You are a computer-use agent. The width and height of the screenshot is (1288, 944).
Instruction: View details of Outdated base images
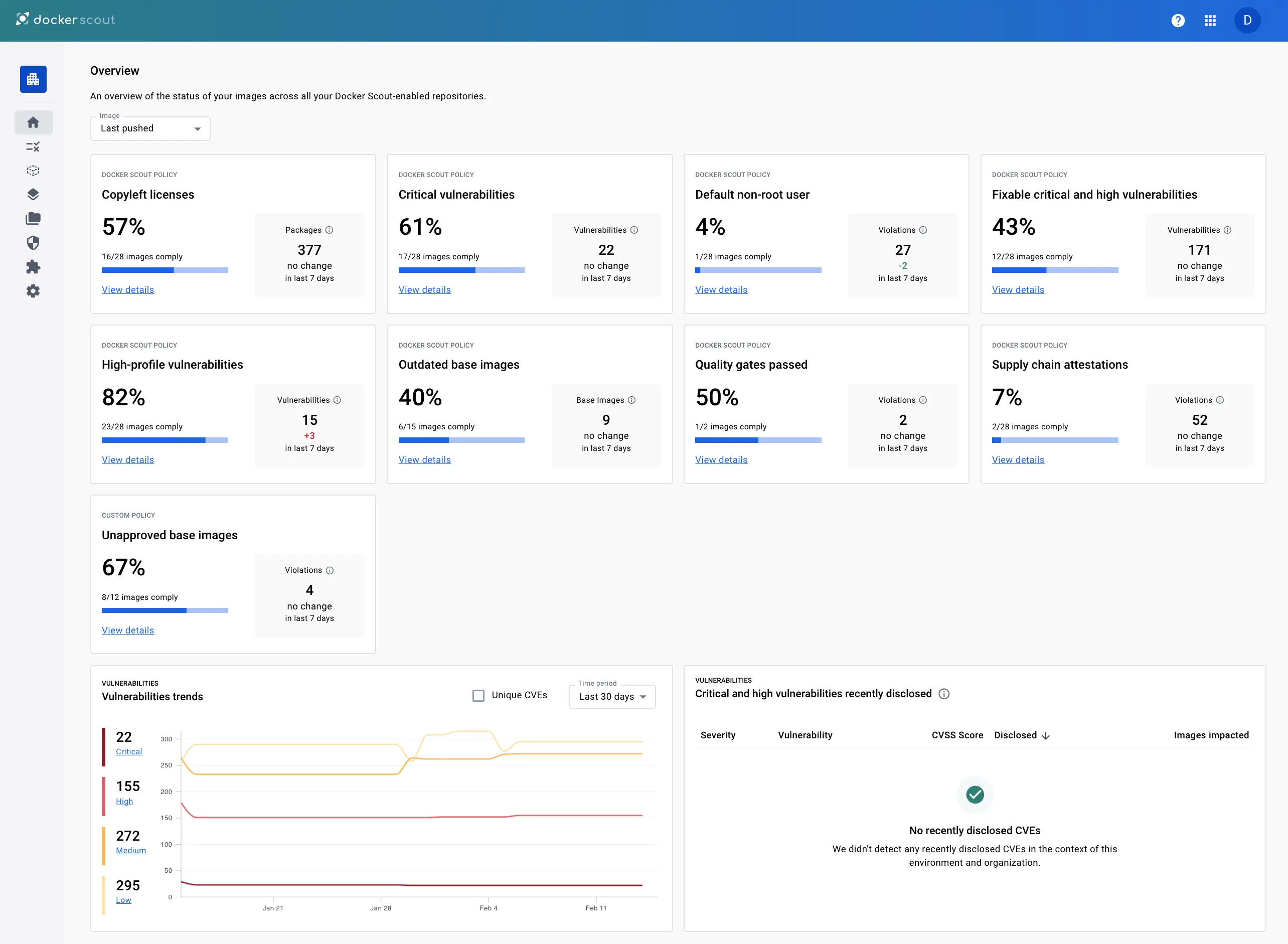tap(425, 459)
